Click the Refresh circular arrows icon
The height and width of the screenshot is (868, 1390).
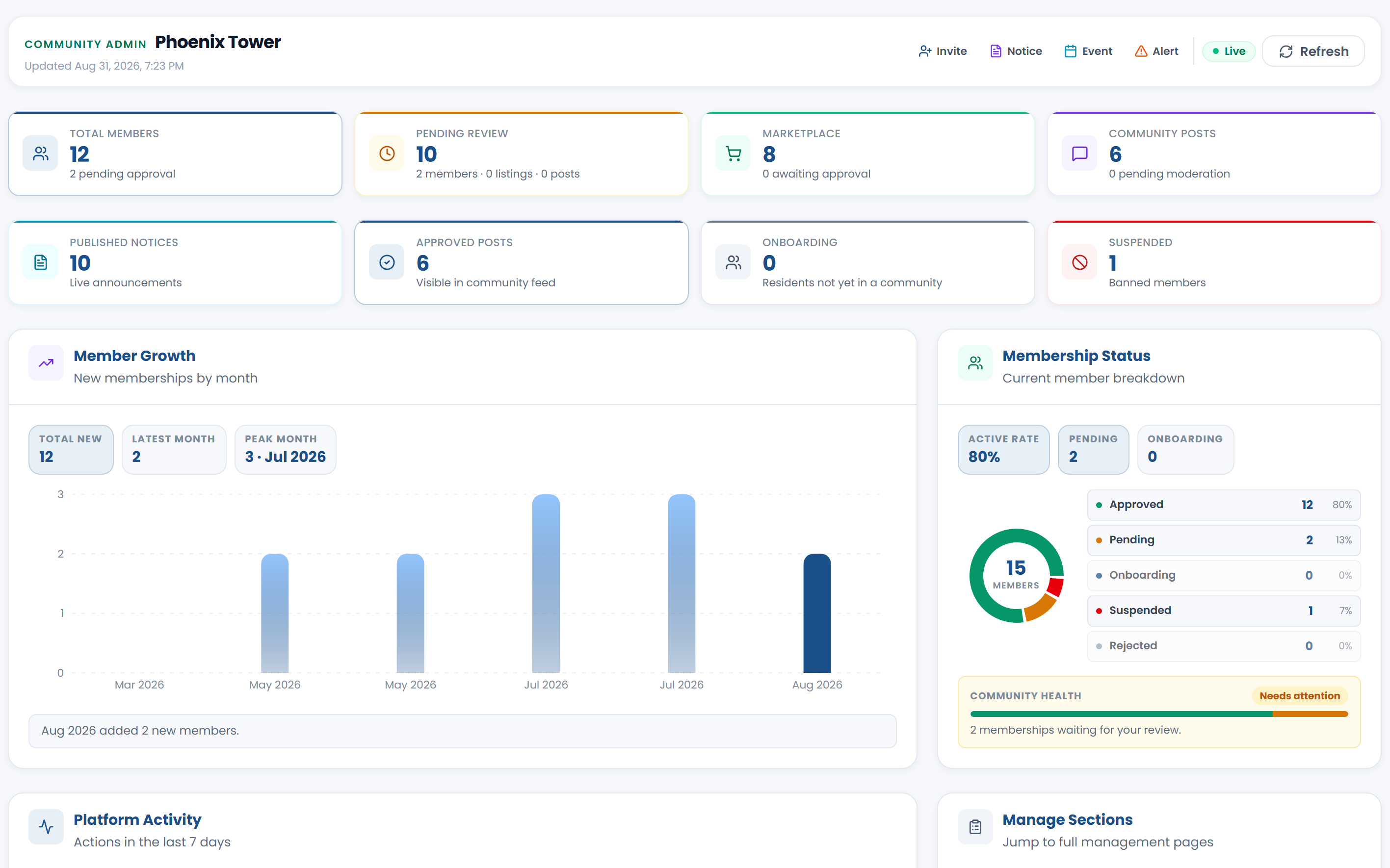(x=1286, y=51)
